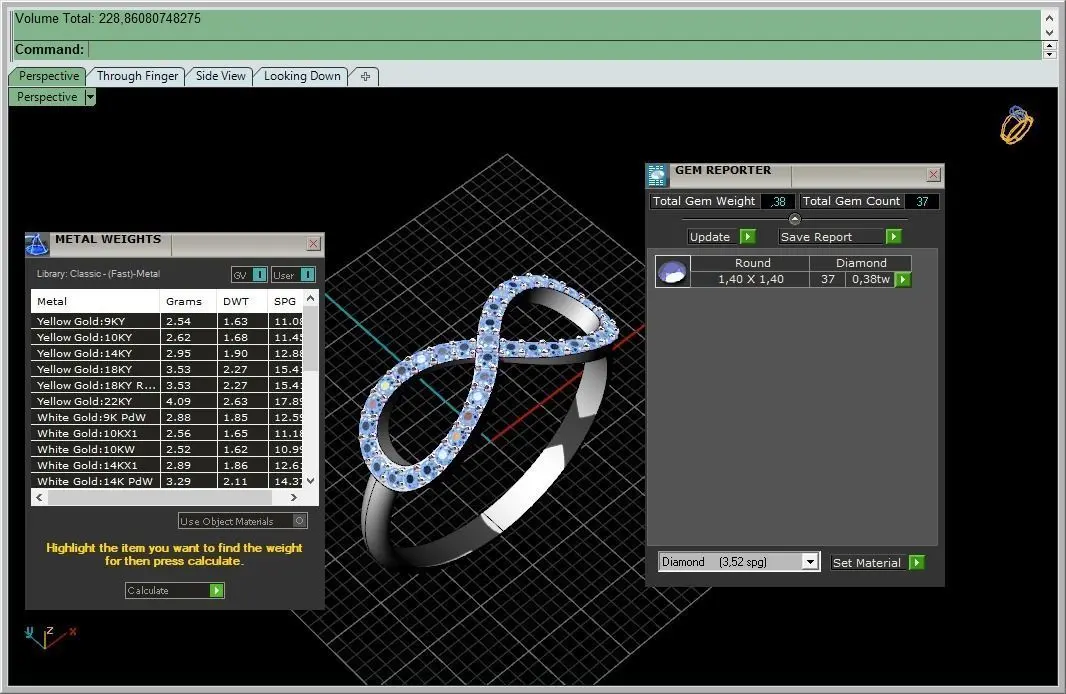Click the Command line stepper arrows
This screenshot has width=1066, height=694.
click(x=1049, y=50)
